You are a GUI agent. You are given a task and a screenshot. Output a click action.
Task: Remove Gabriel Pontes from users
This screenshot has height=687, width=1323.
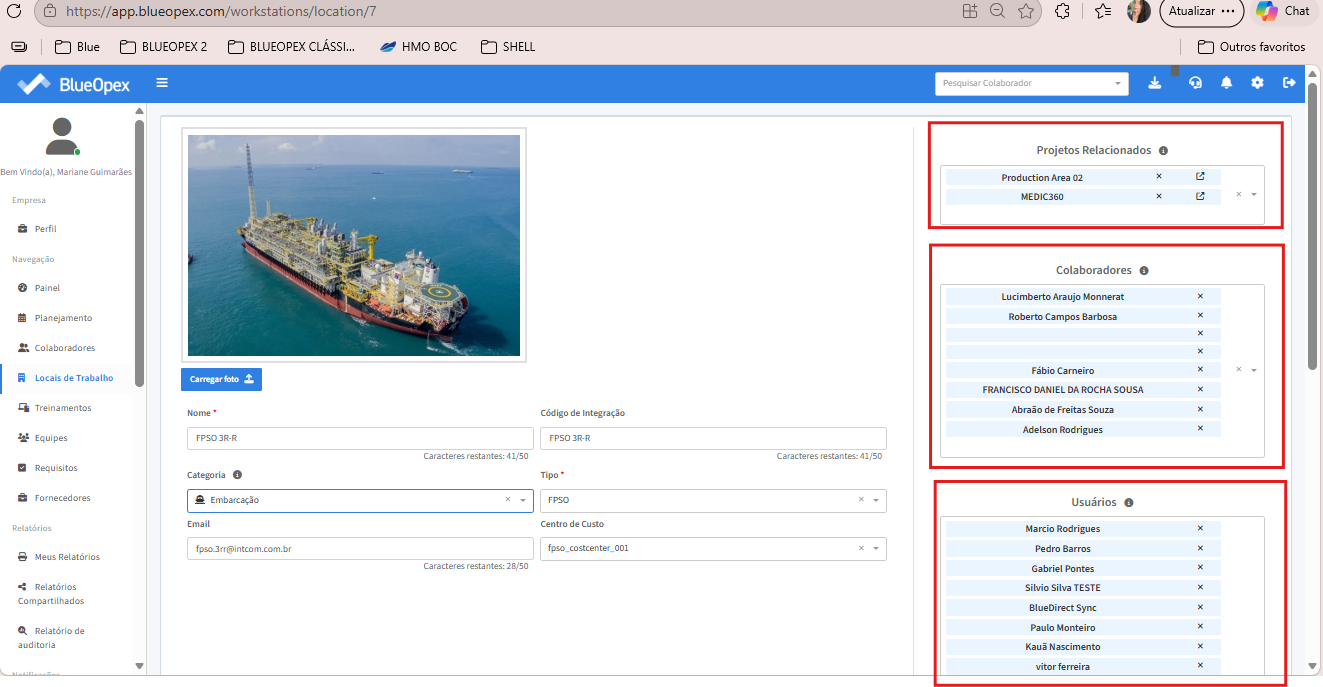click(1200, 568)
